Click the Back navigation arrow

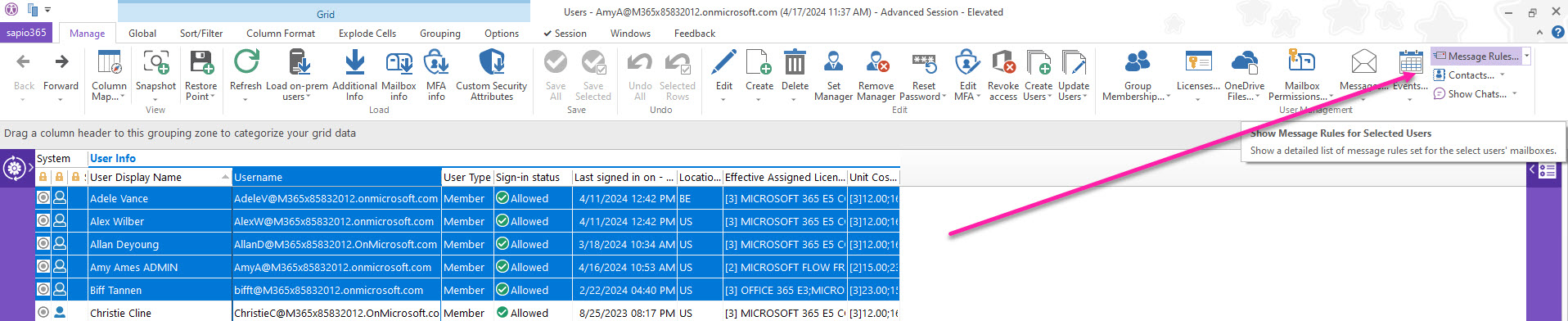pos(24,74)
